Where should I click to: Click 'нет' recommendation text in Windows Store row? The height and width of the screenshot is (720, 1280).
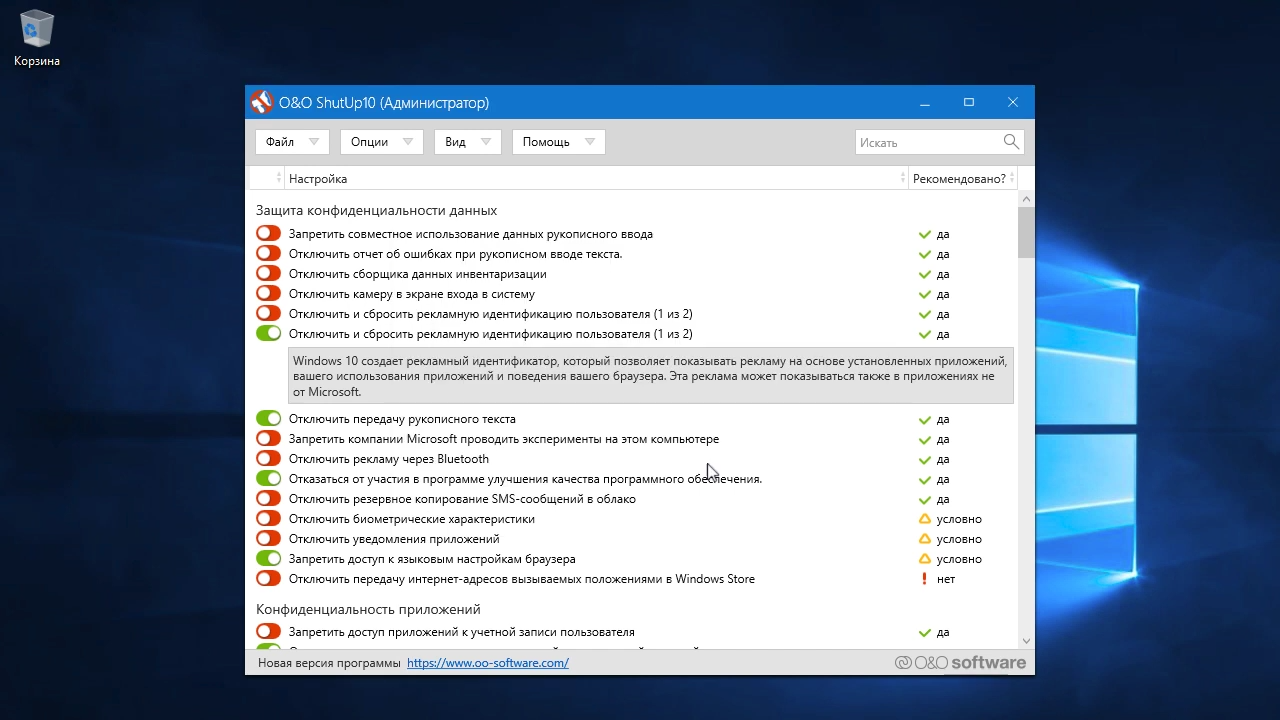pos(946,579)
